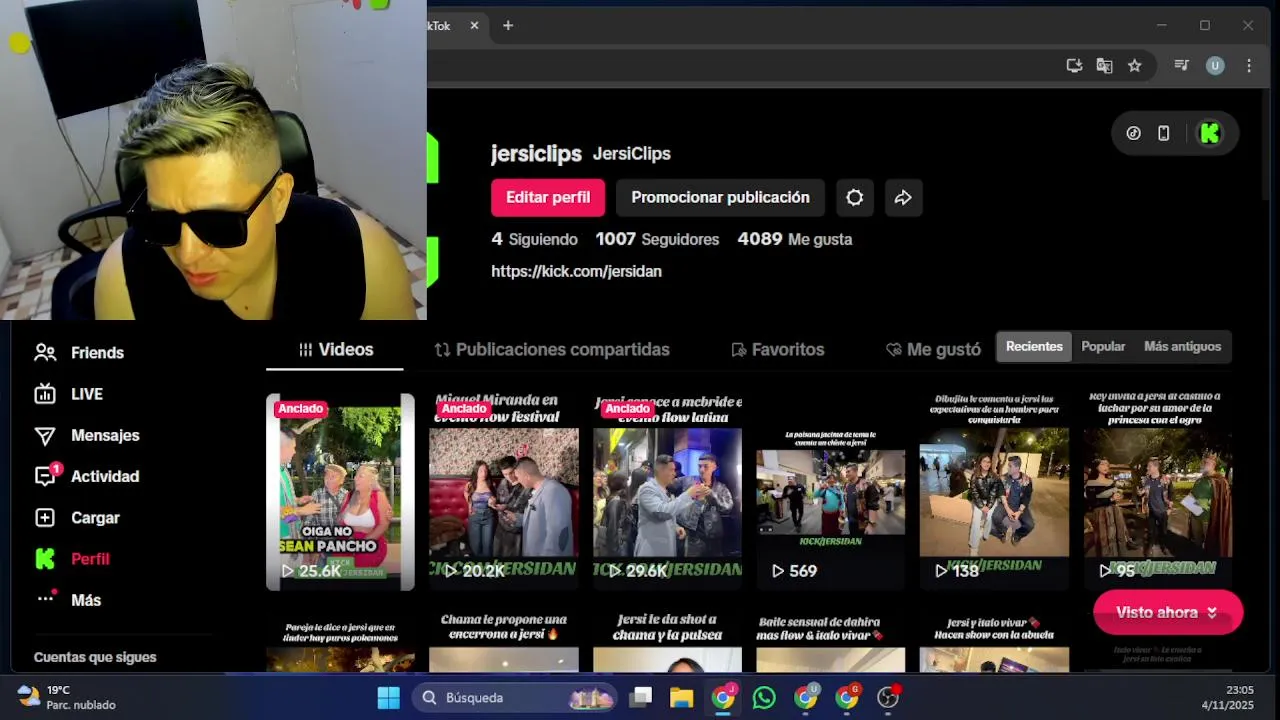Open Chrome with U profile badge in taskbar
Screen dimensions: 1280x720
coord(806,697)
